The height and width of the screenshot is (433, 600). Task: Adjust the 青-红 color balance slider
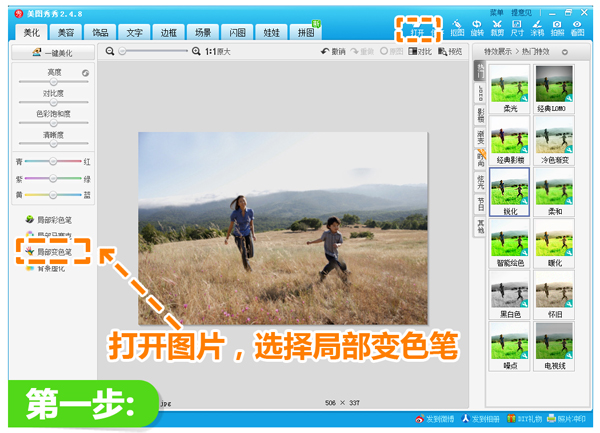pyautogui.click(x=53, y=161)
